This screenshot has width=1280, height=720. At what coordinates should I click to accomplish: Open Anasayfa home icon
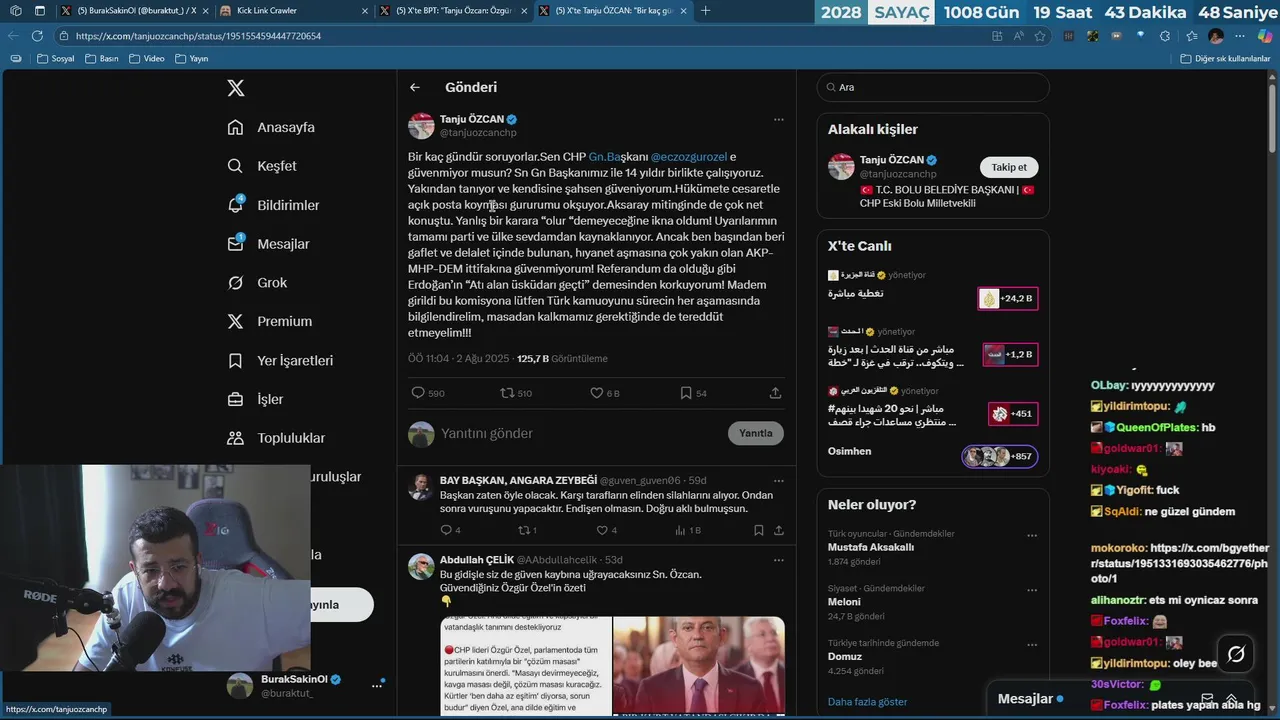click(x=235, y=127)
